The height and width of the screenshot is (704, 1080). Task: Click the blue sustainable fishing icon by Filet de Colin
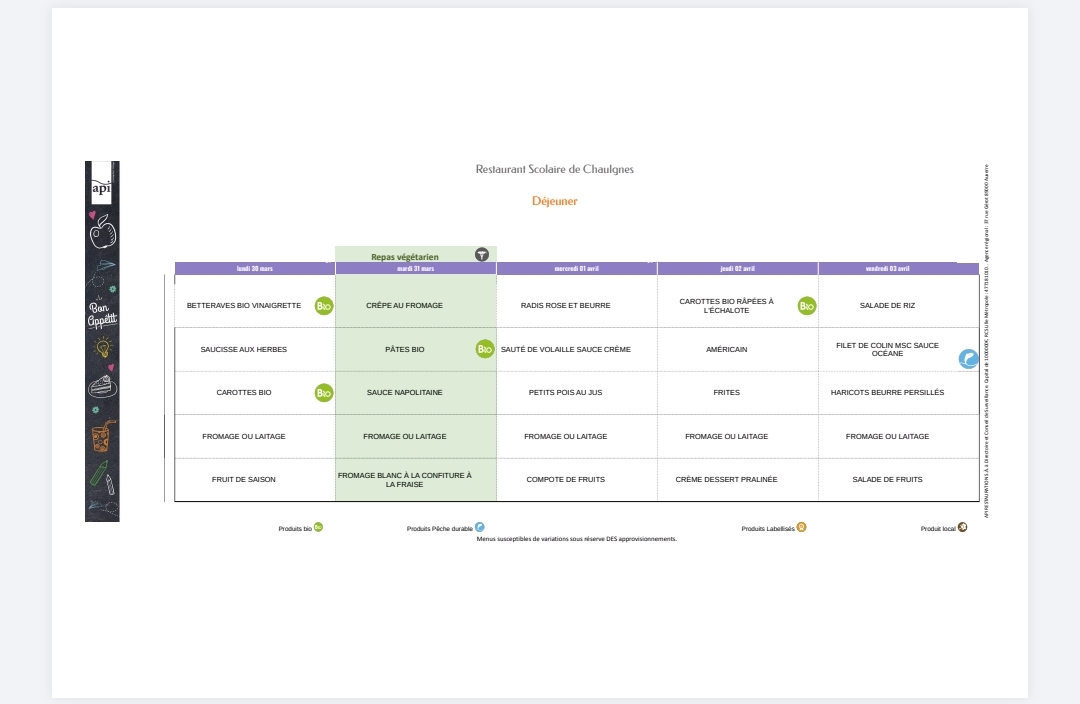968,359
